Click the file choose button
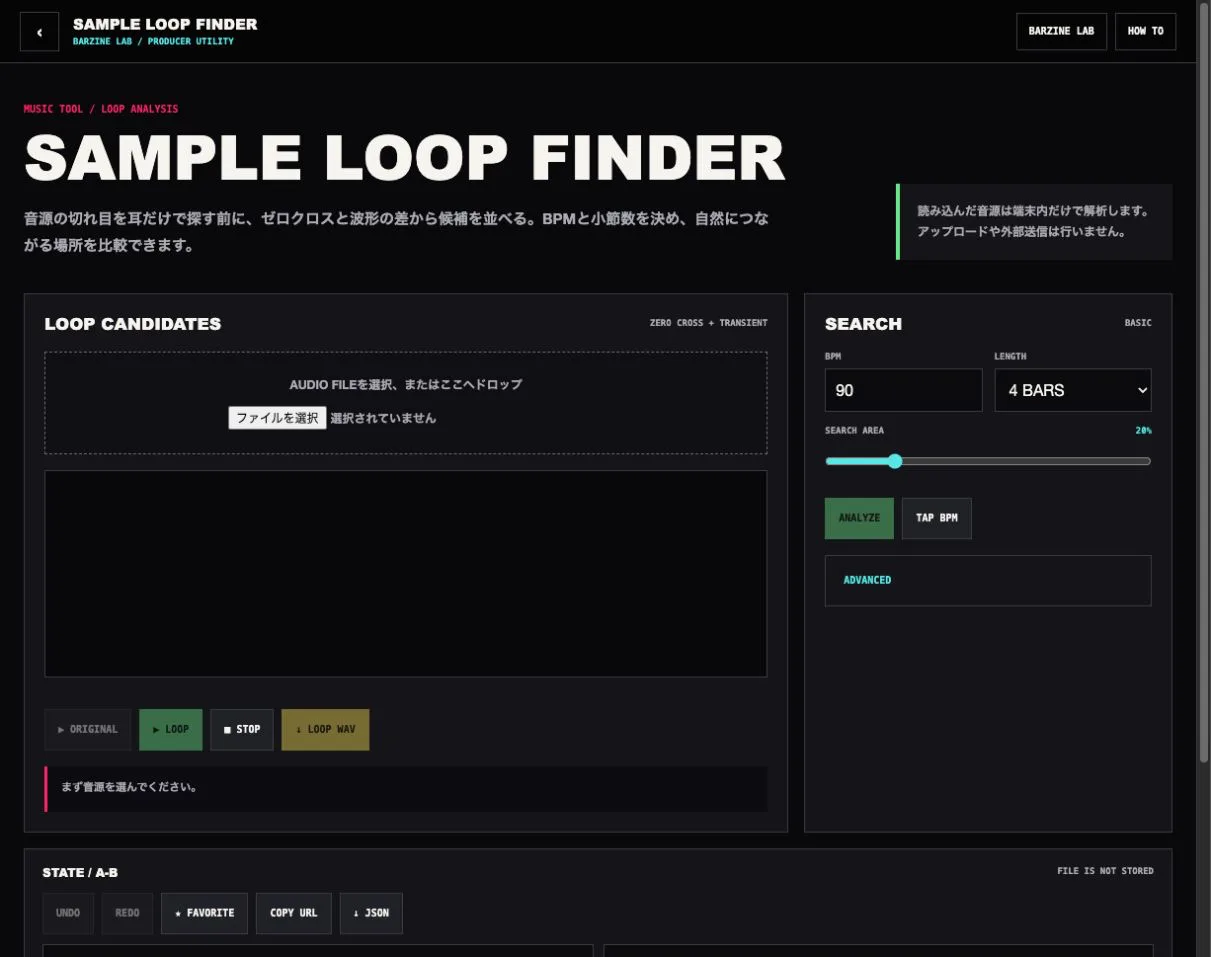Image resolution: width=1211 pixels, height=957 pixels. pos(277,418)
